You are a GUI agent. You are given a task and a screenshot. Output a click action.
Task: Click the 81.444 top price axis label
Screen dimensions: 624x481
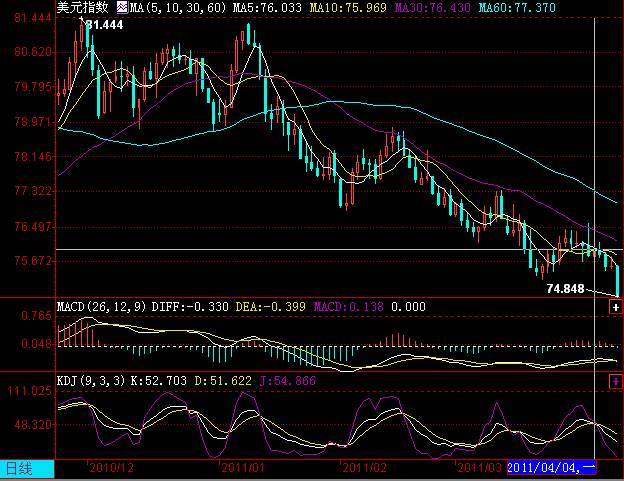33,18
